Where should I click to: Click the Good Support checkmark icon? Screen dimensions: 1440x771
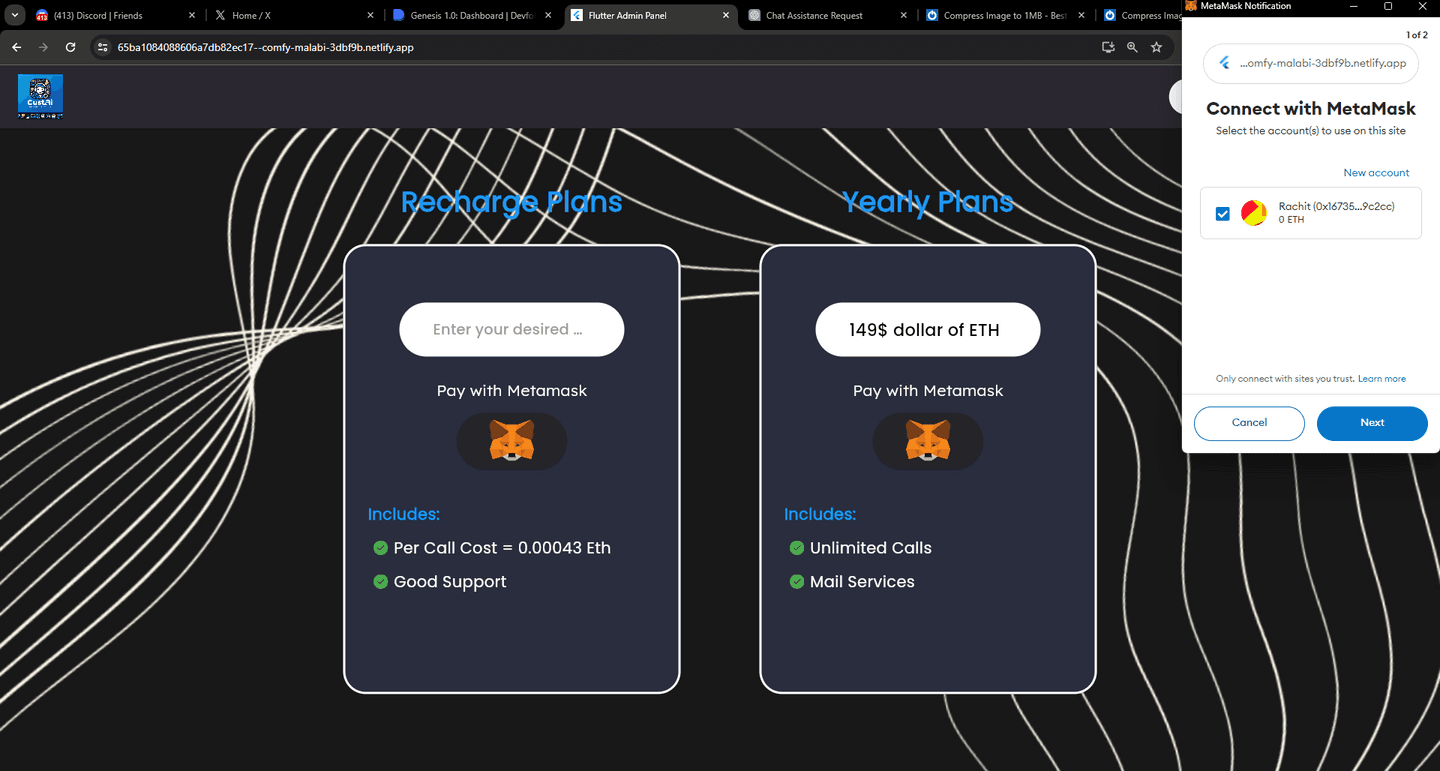tap(380, 582)
